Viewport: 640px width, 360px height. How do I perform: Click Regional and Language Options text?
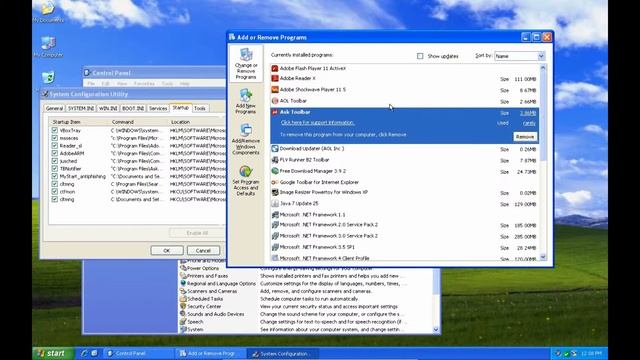click(x=221, y=284)
